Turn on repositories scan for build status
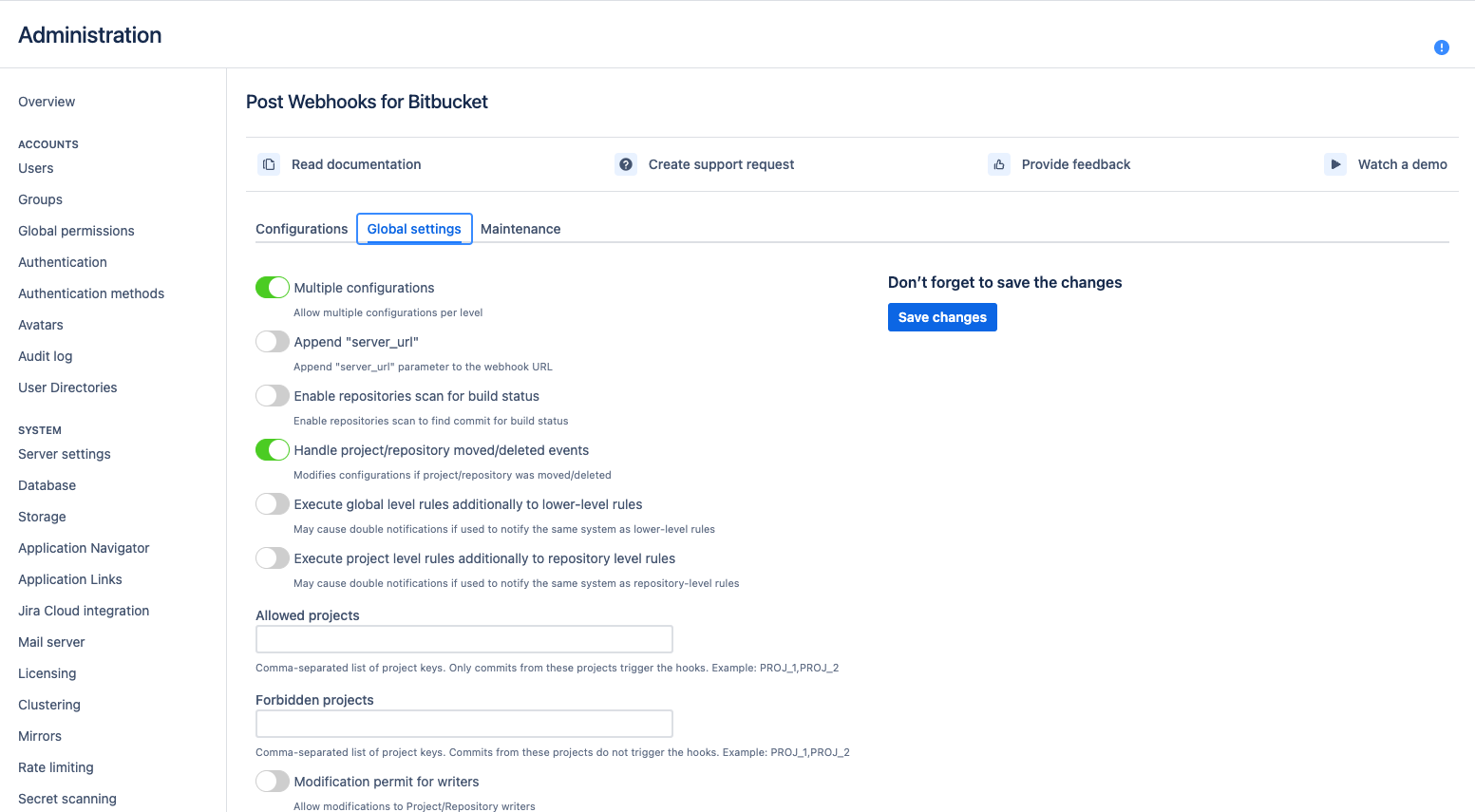The height and width of the screenshot is (812, 1475). (x=273, y=396)
